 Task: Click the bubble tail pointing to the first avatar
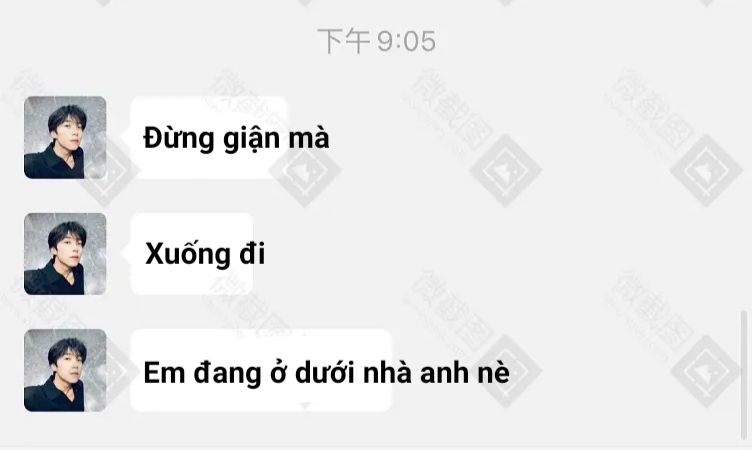(126, 138)
